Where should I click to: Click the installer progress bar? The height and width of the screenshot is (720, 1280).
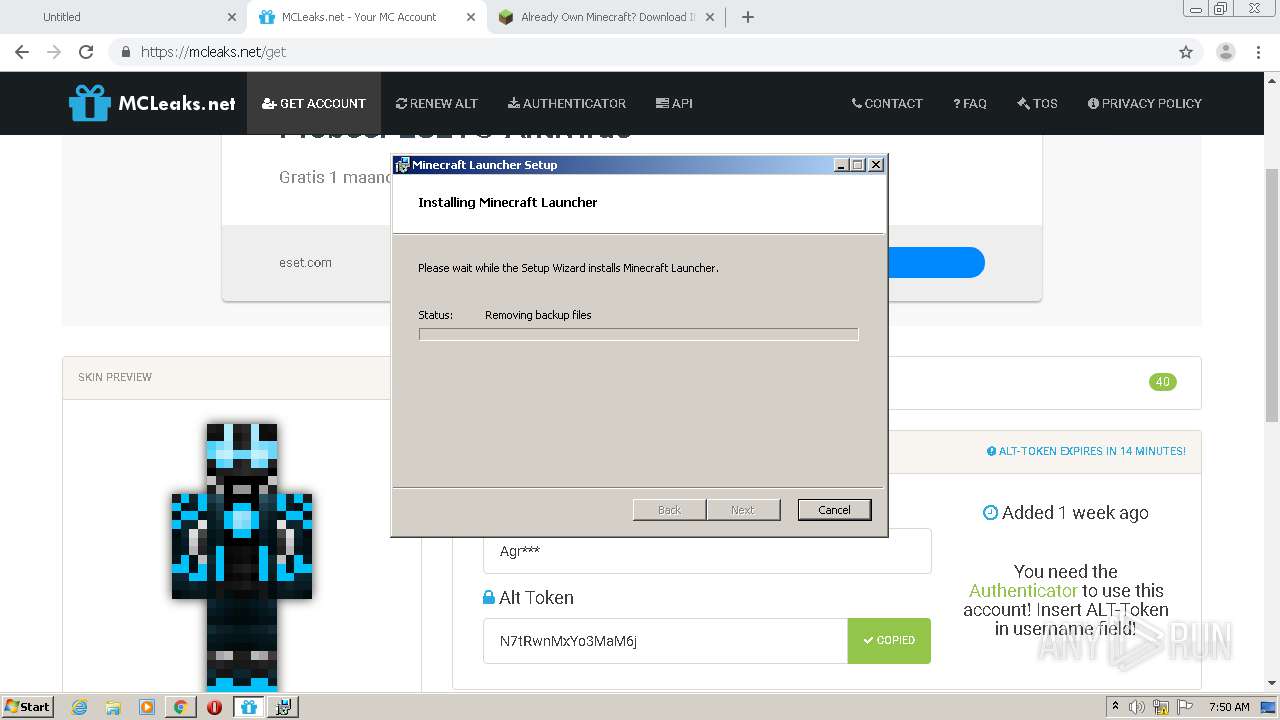click(638, 334)
